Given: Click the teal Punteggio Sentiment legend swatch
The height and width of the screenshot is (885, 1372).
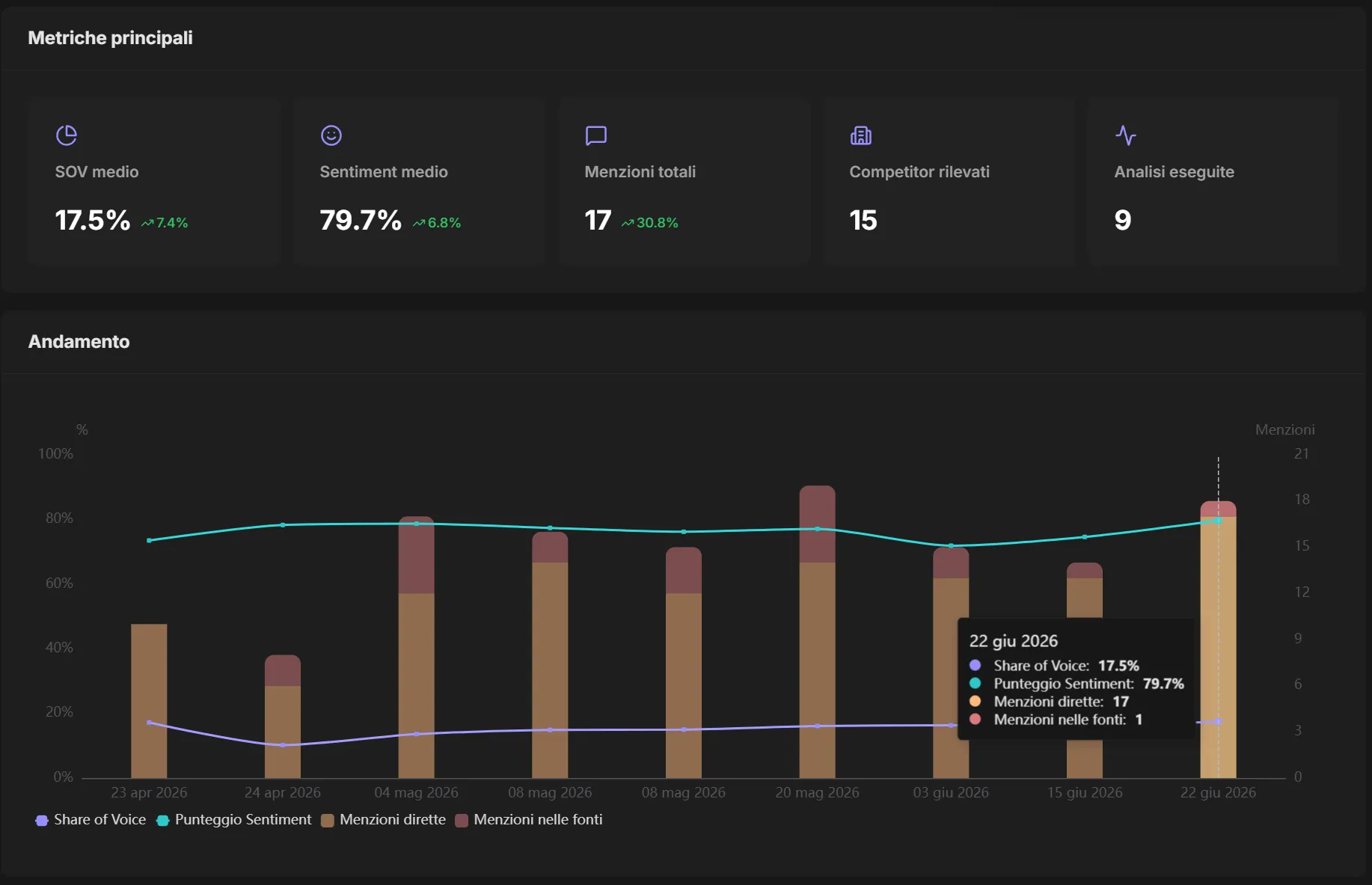Looking at the screenshot, I should (163, 821).
